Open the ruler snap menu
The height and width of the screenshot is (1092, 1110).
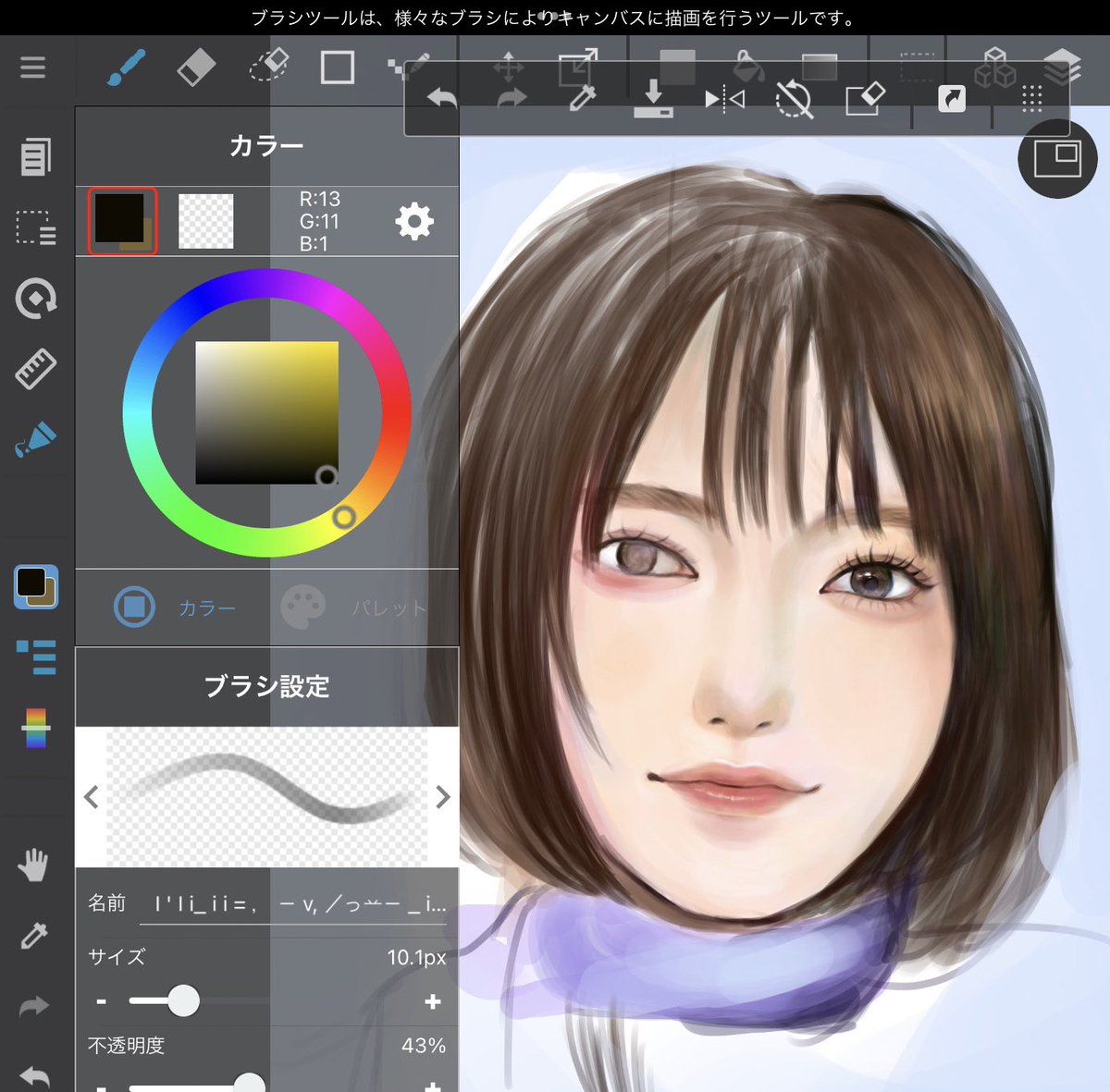click(x=36, y=369)
